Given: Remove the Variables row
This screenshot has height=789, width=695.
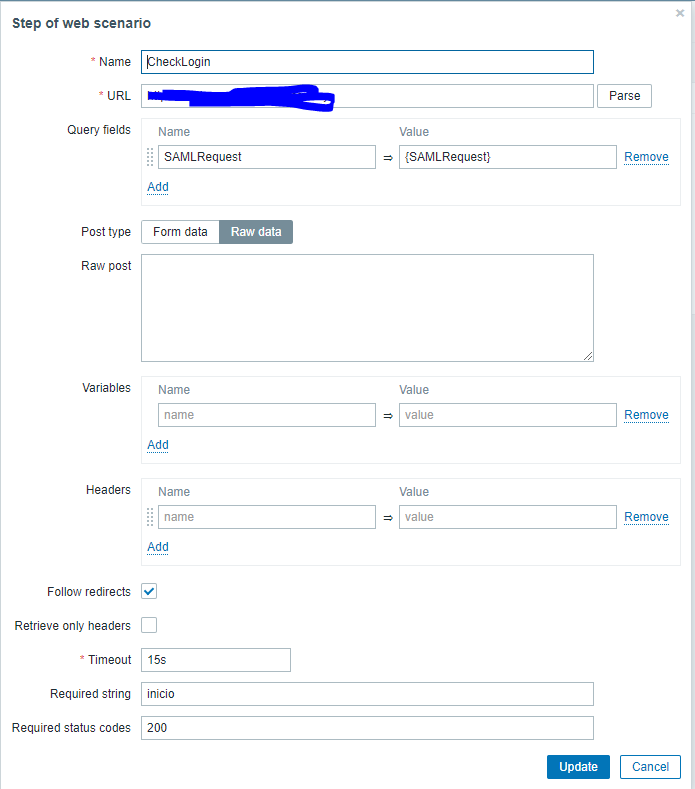Looking at the screenshot, I should coord(646,415).
